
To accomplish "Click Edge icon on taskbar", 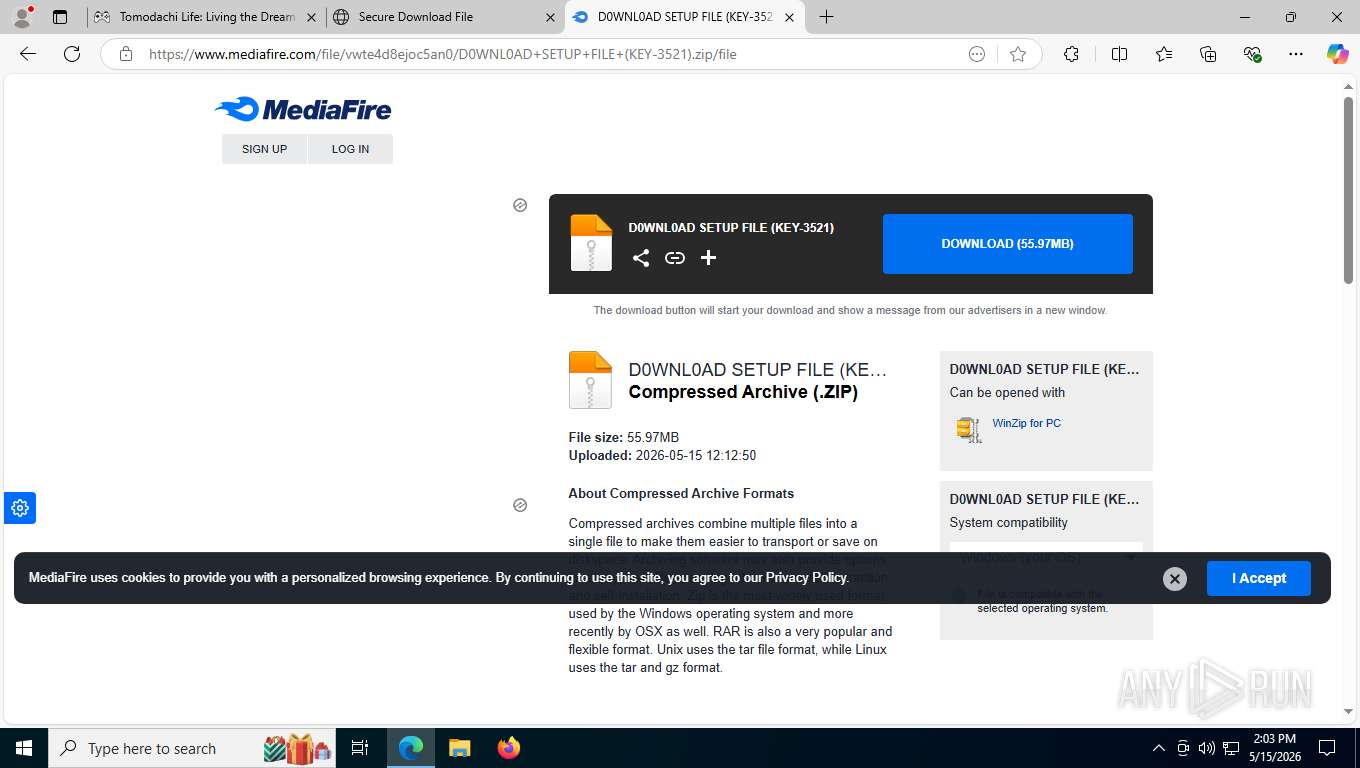I will [x=411, y=748].
